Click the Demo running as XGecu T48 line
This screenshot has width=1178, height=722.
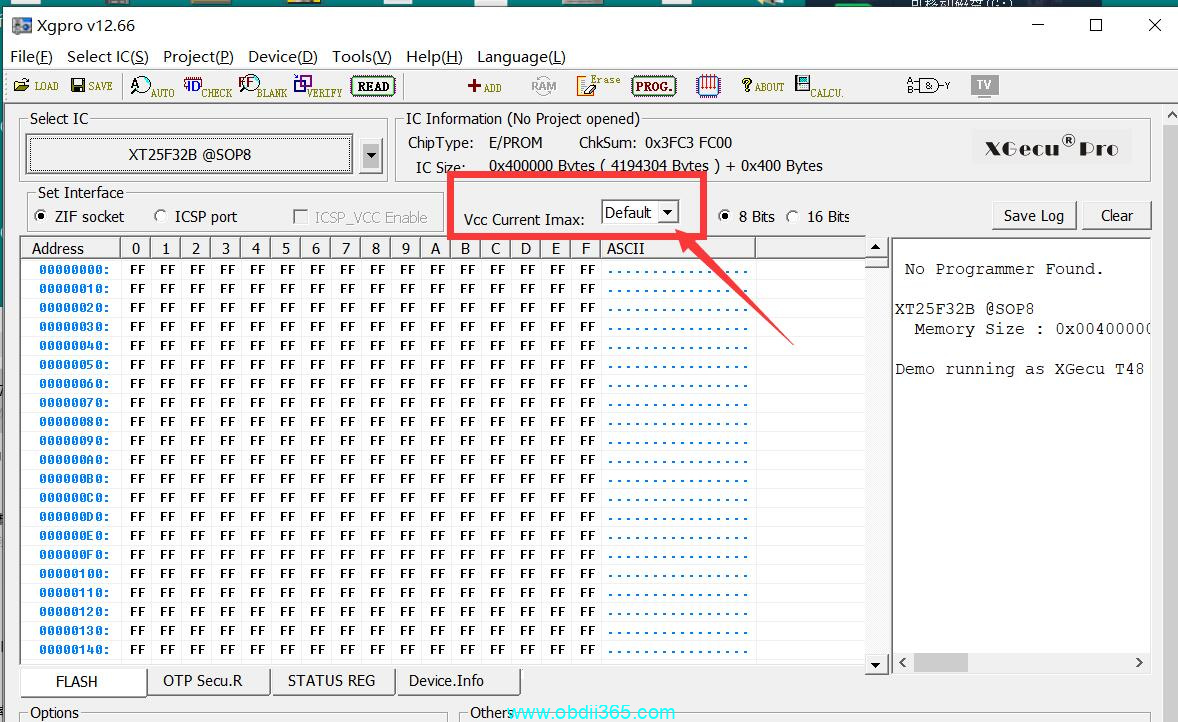(x=1019, y=369)
